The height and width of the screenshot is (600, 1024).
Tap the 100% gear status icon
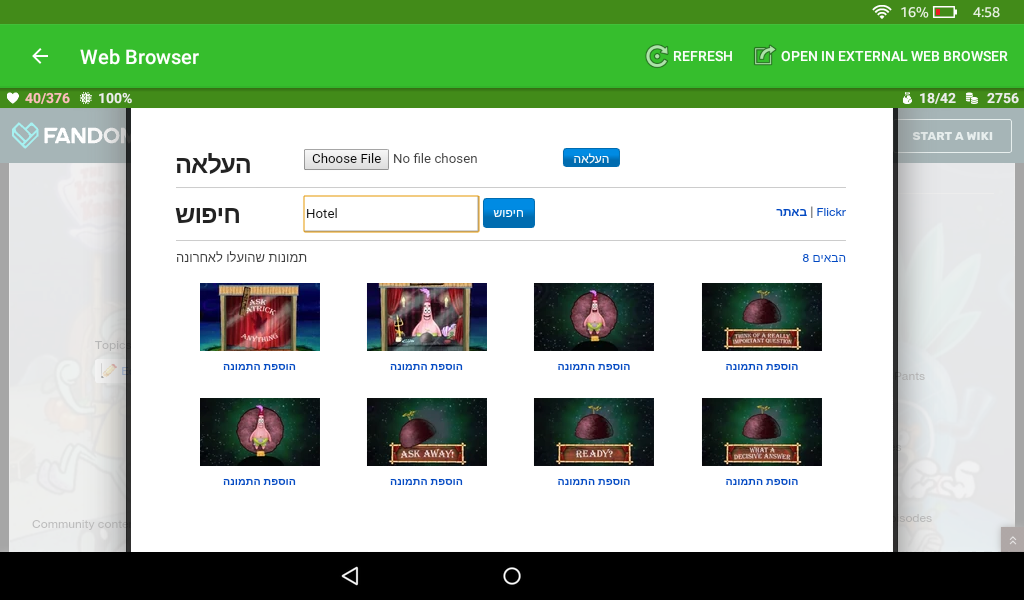pos(86,99)
